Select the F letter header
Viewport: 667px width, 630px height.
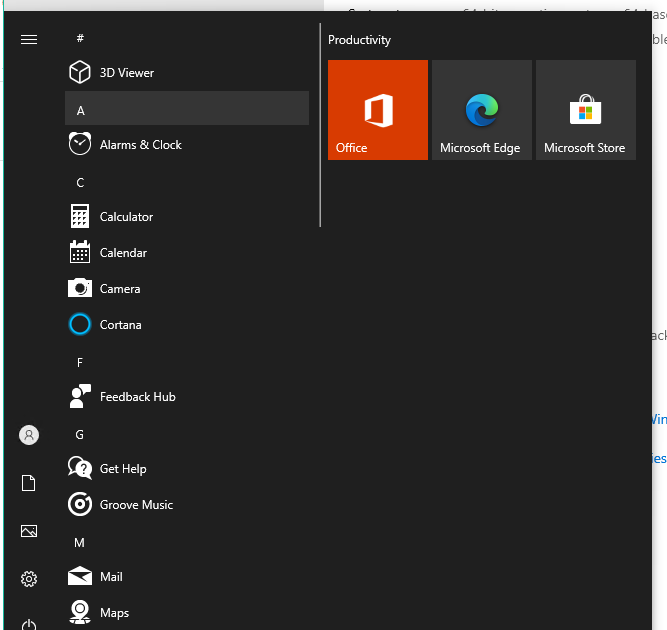click(80, 362)
